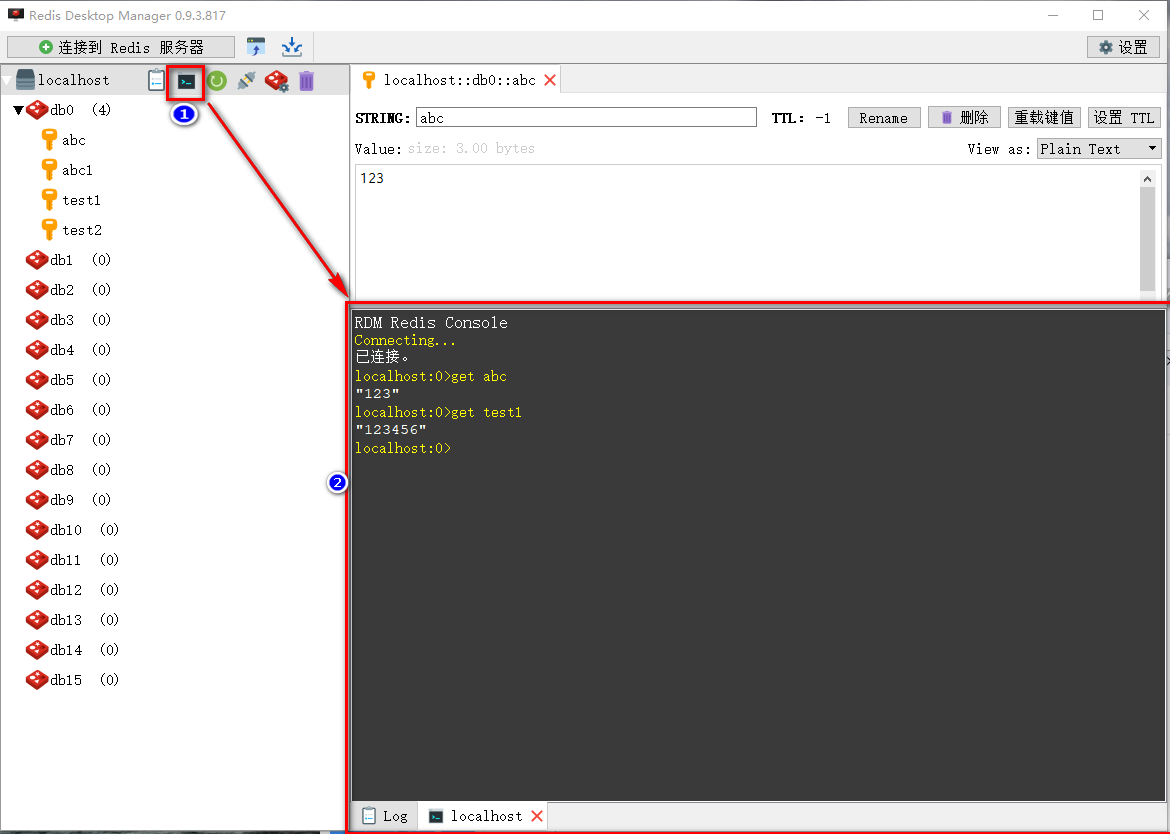The height and width of the screenshot is (834, 1170).
Task: Collapse the db0 database tree
Action: 19,110
